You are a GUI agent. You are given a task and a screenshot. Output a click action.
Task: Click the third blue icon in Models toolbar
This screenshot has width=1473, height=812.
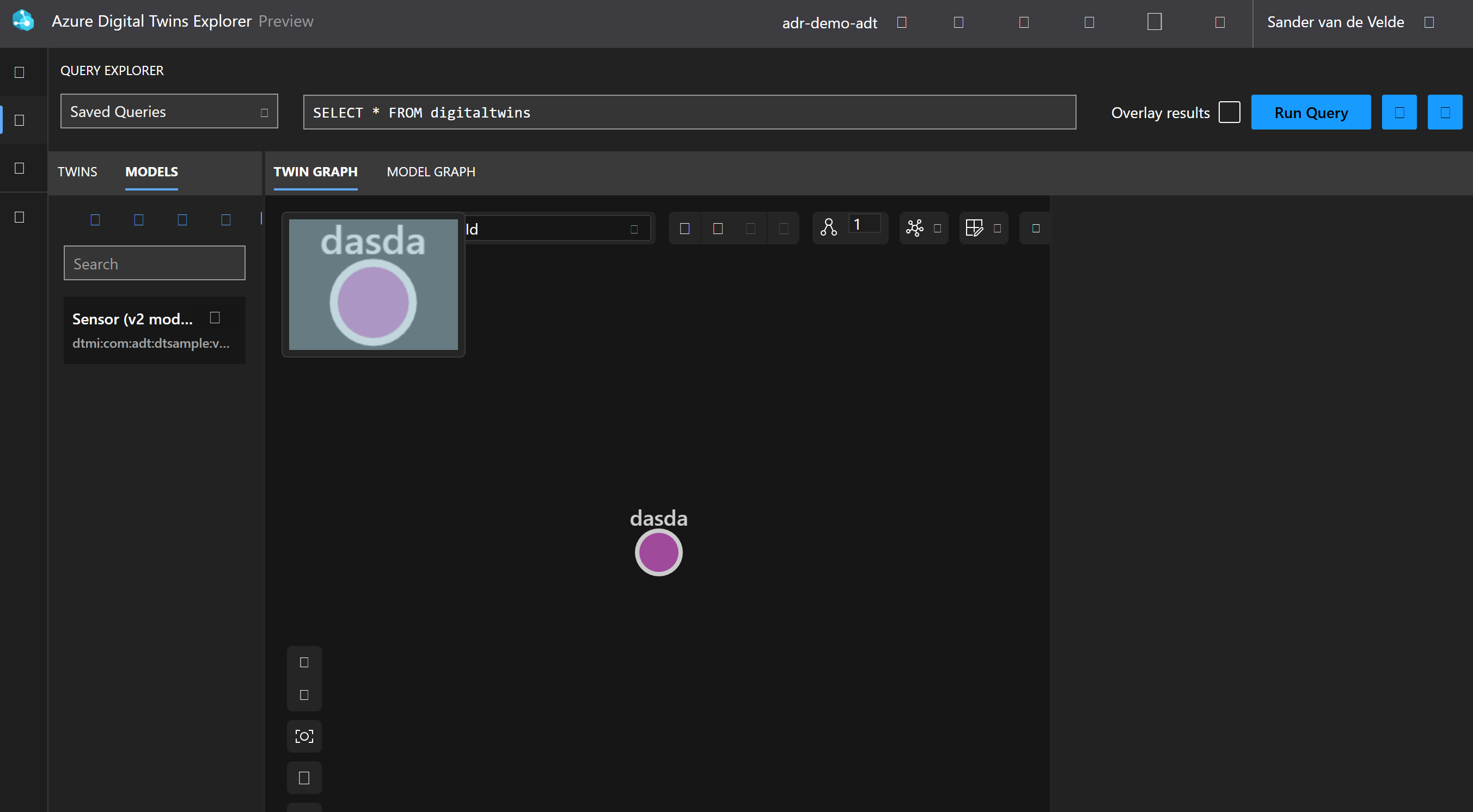[x=182, y=220]
